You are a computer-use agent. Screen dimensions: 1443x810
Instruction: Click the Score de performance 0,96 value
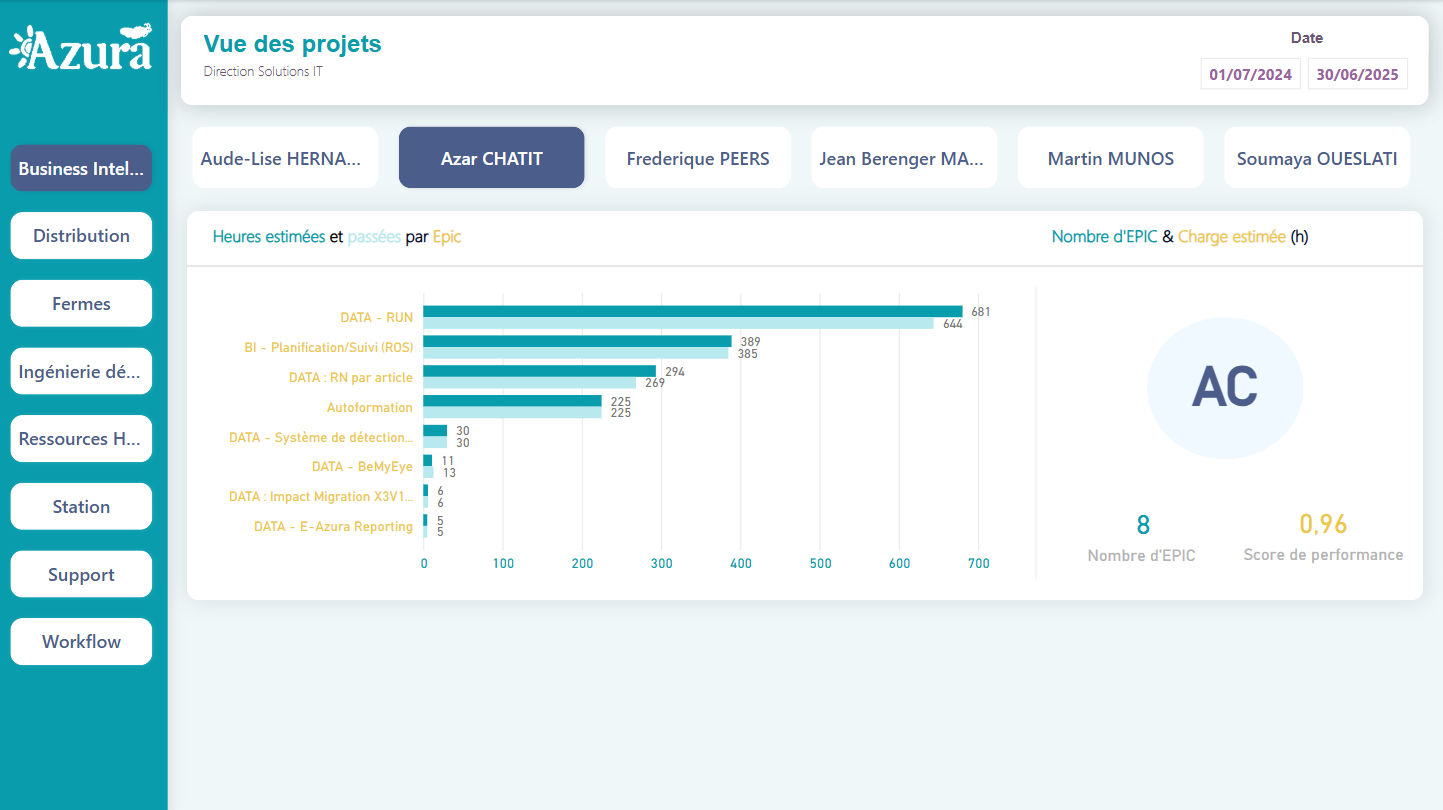click(1323, 524)
